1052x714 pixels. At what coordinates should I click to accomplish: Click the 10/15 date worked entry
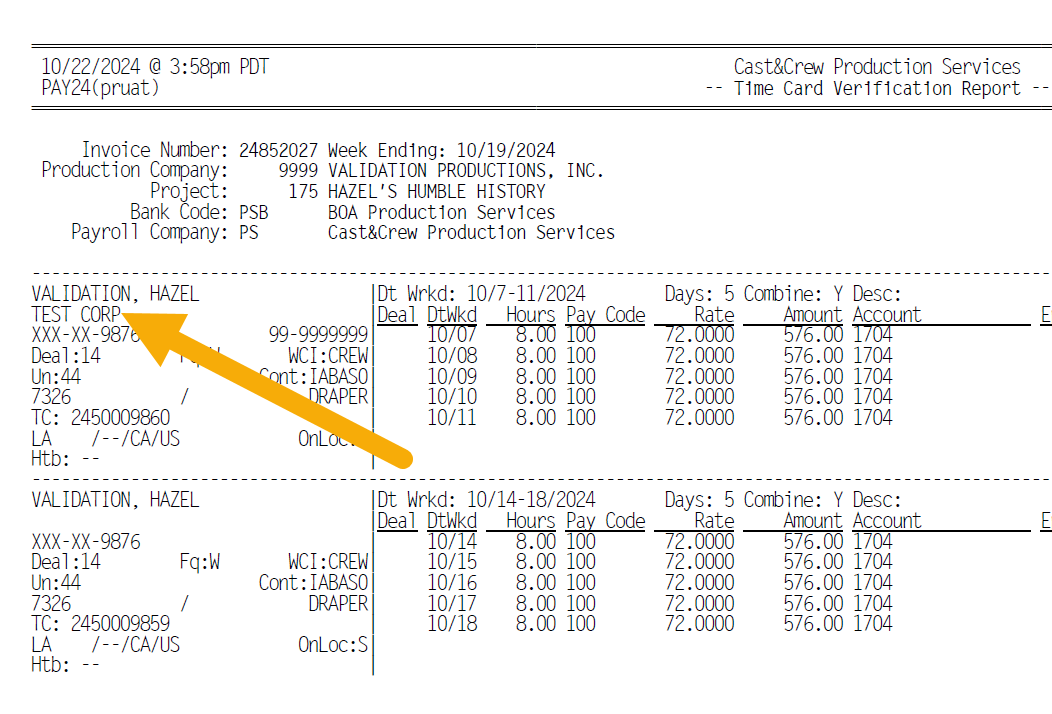pyautogui.click(x=452, y=562)
